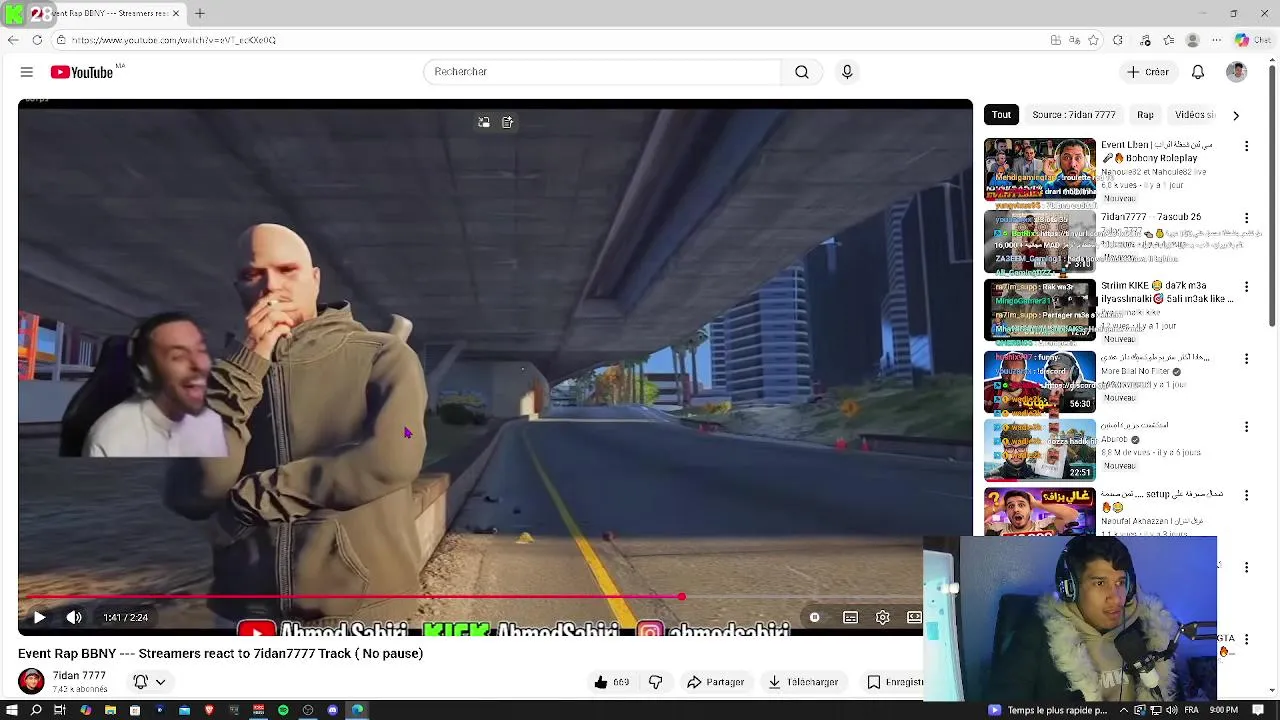Open a new browser tab
Viewport: 1280px width, 720px height.
[x=200, y=13]
